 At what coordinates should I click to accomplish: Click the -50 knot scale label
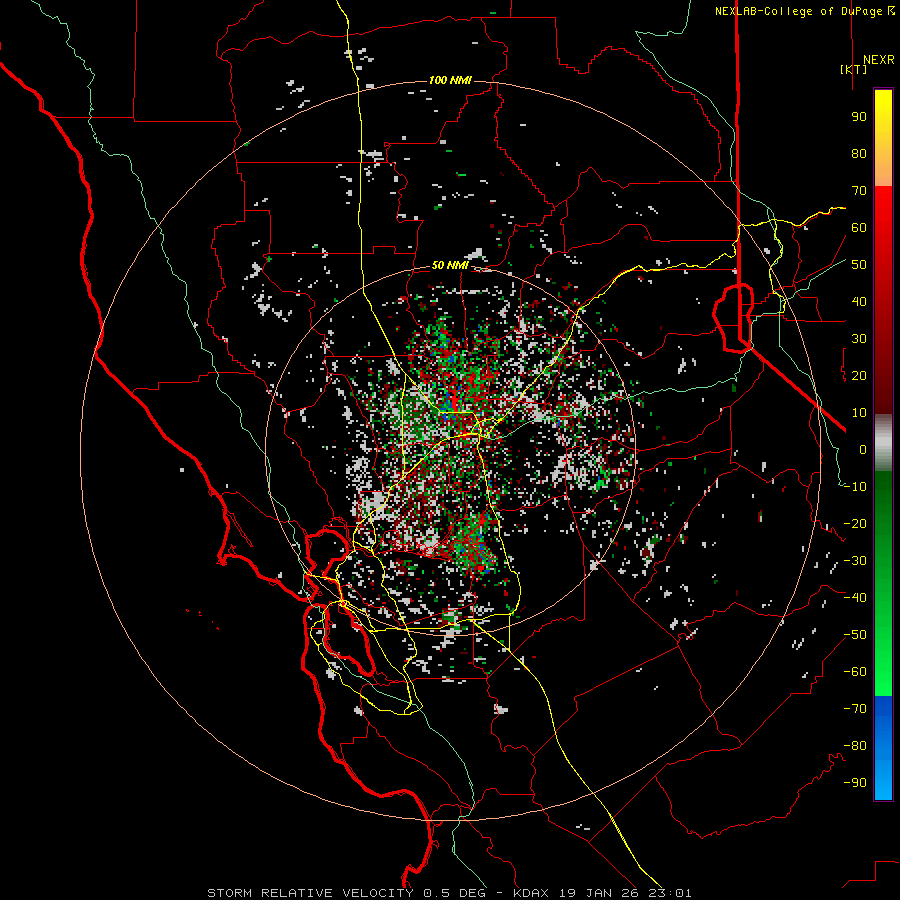pos(855,635)
